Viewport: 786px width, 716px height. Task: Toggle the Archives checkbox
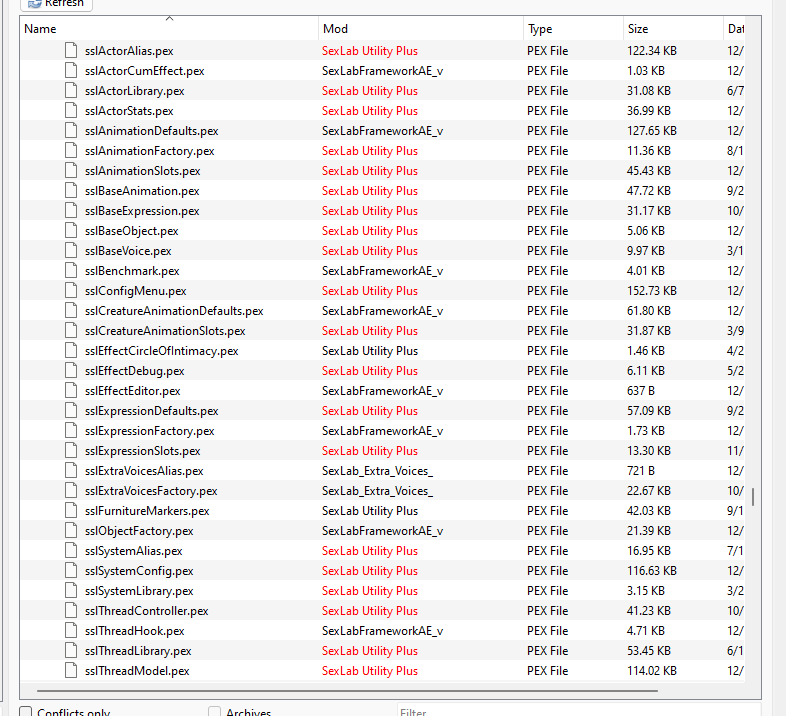[x=215, y=711]
